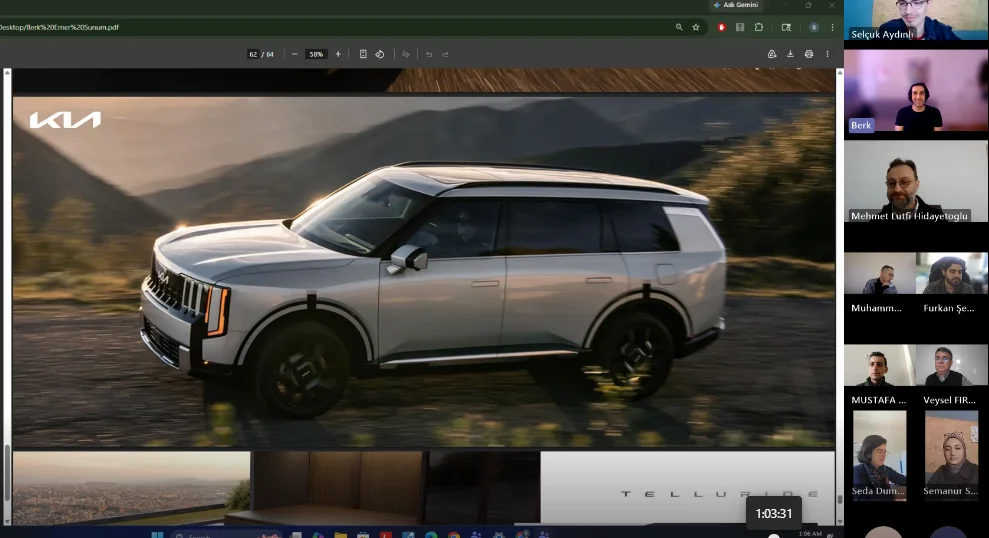Open the red recording extension icon

tap(722, 27)
